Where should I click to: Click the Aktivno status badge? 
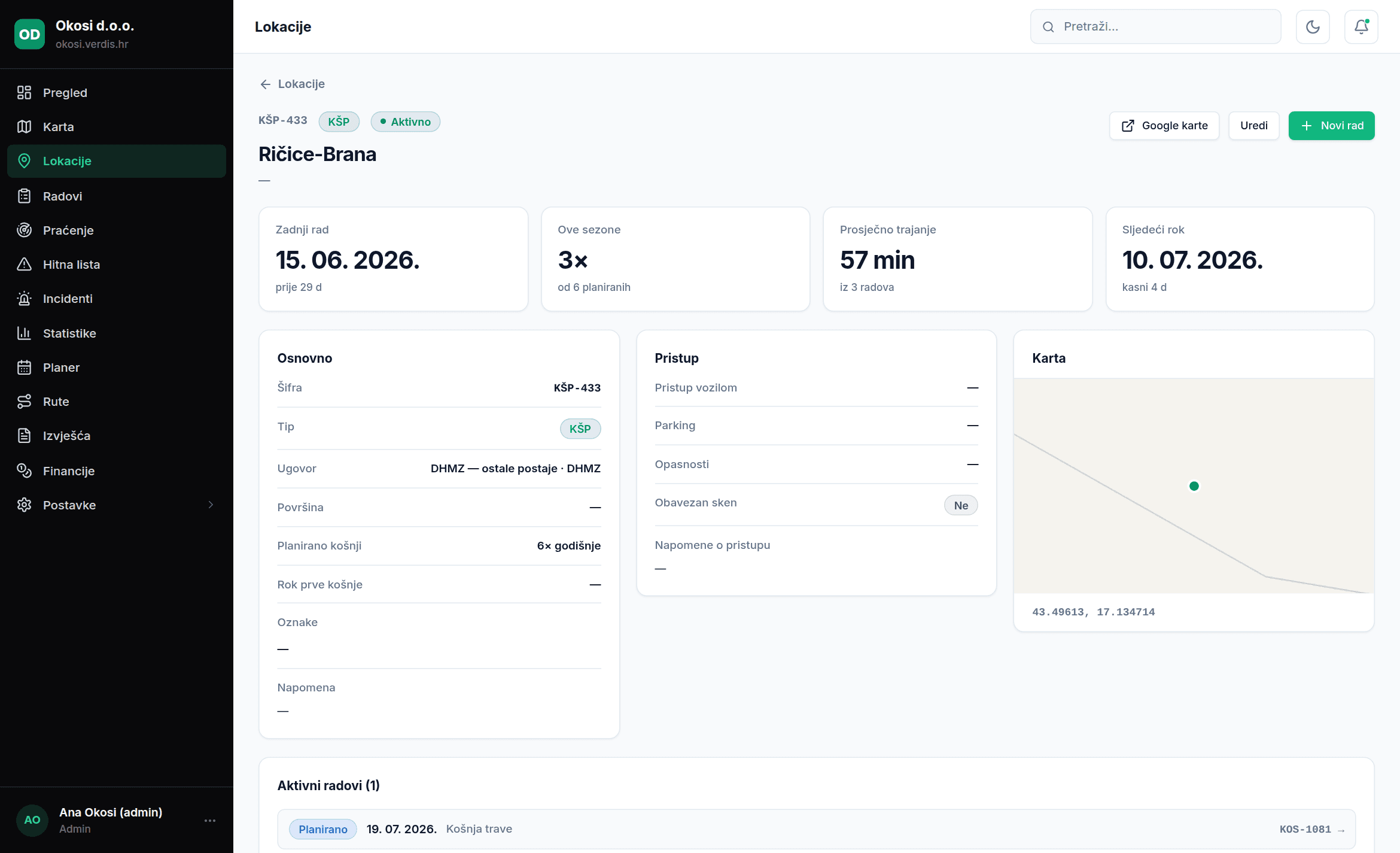[406, 122]
